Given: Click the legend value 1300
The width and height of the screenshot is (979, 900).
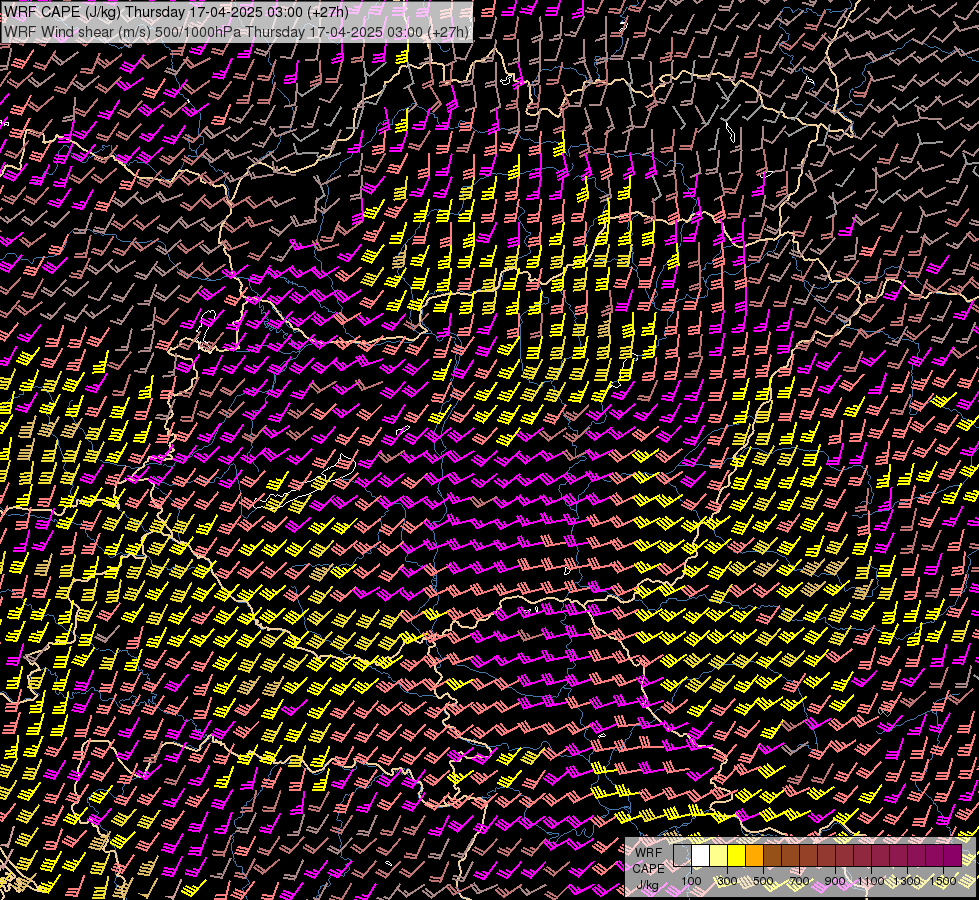Looking at the screenshot, I should (x=907, y=881).
